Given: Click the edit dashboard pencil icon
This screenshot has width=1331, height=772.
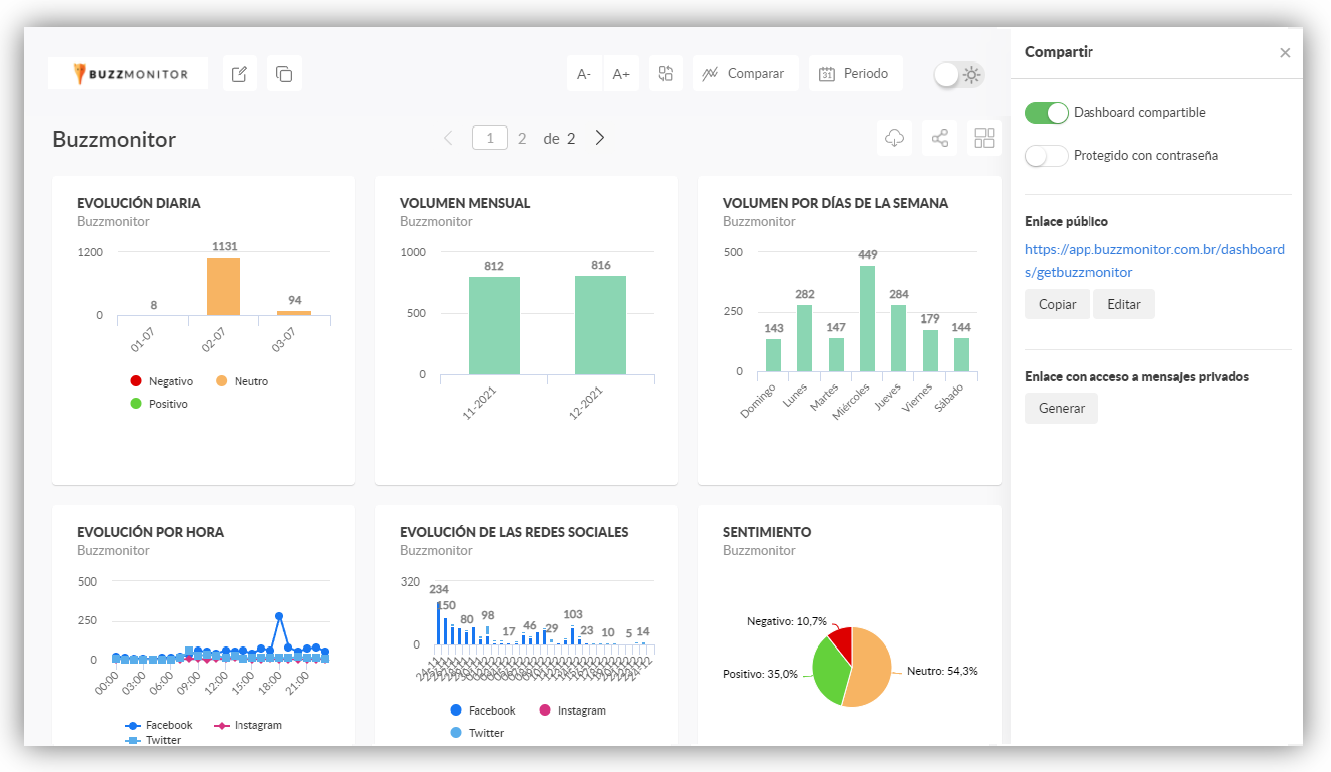Looking at the screenshot, I should (x=239, y=74).
